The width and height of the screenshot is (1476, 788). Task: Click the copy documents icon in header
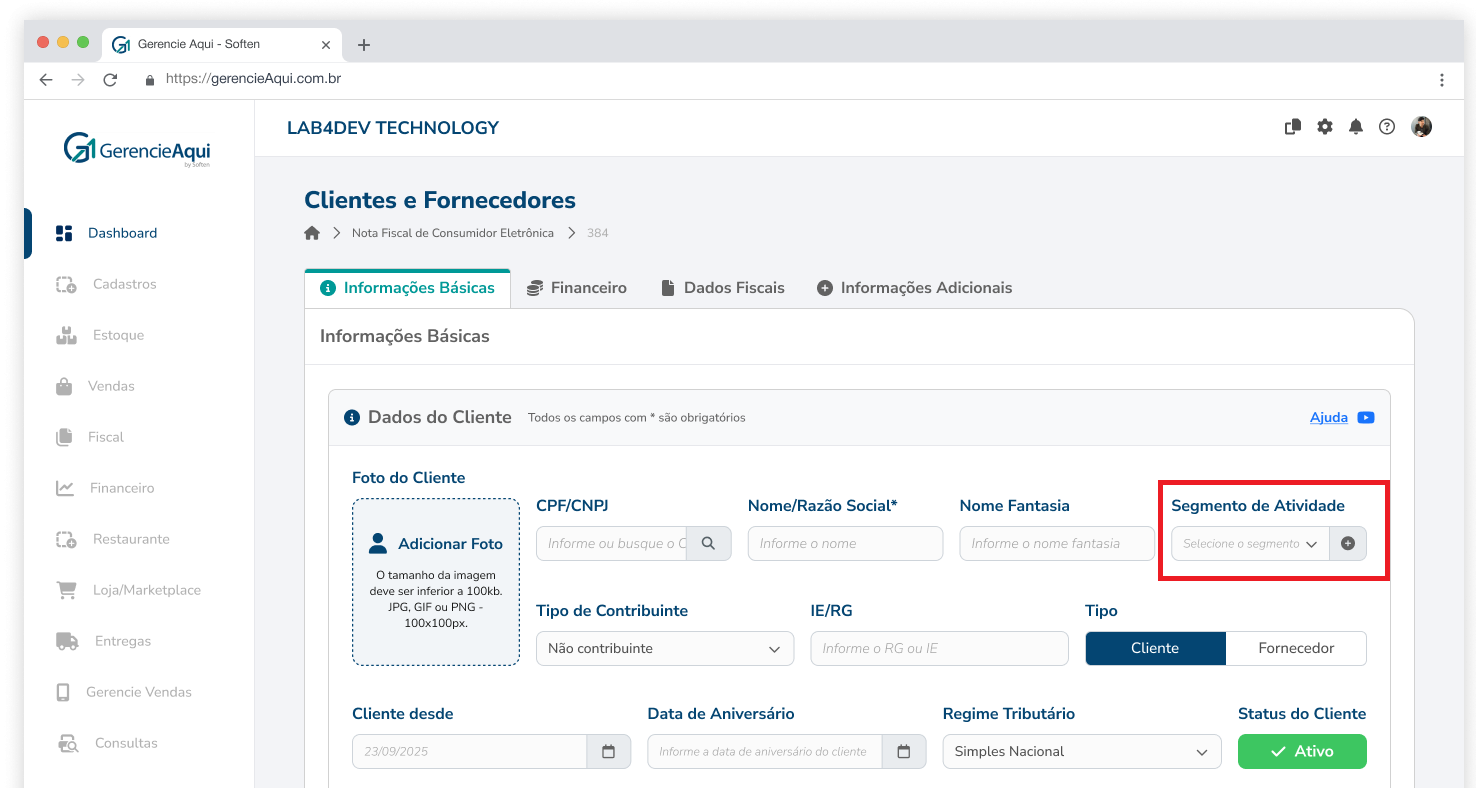pyautogui.click(x=1293, y=127)
